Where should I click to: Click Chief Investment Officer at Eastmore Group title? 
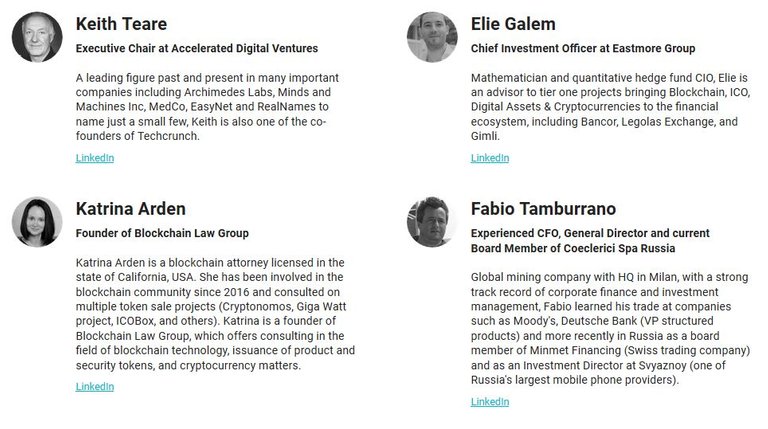[x=583, y=48]
